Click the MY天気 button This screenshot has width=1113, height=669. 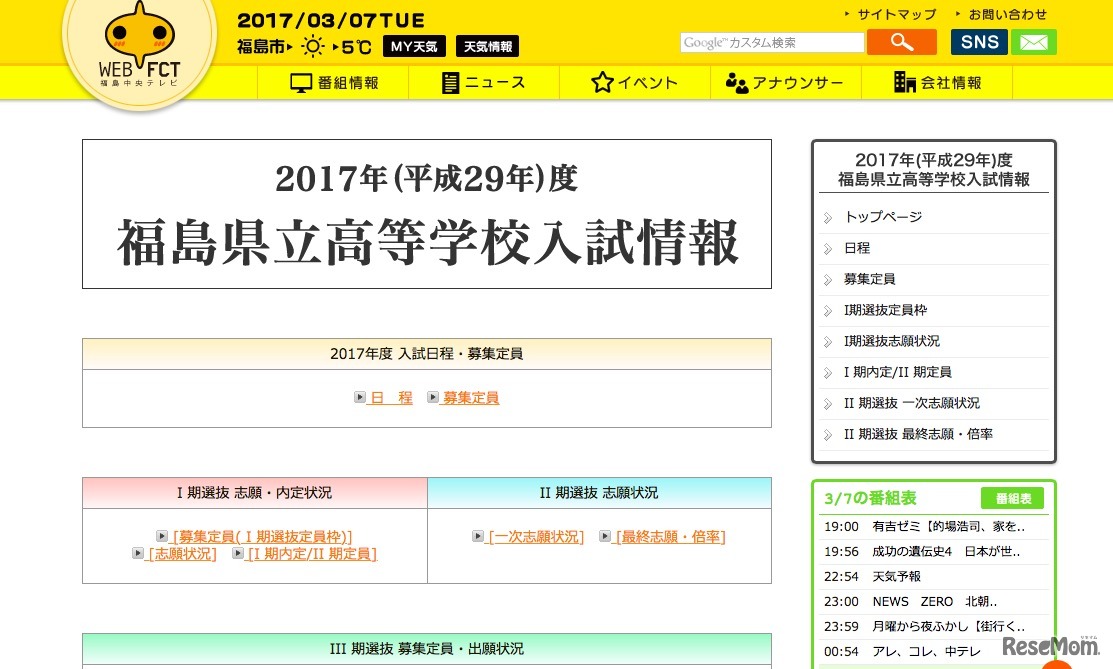point(413,45)
